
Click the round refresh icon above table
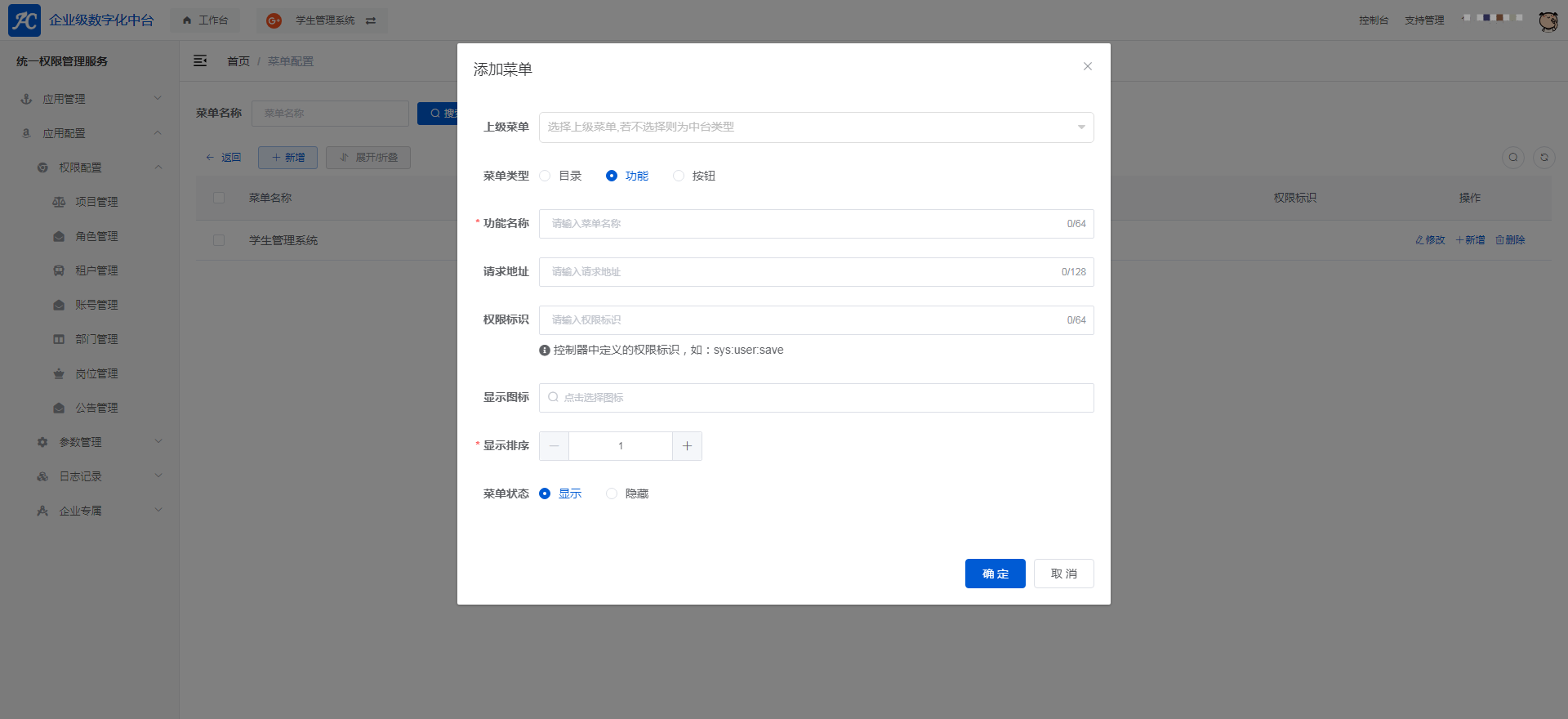1543,158
